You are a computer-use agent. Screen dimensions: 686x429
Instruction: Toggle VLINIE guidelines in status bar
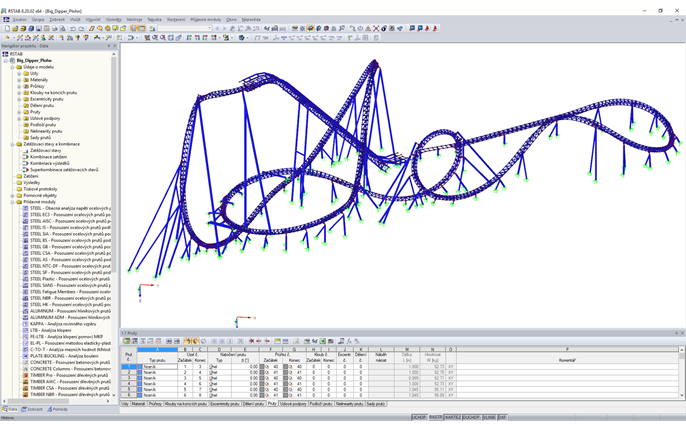point(489,418)
